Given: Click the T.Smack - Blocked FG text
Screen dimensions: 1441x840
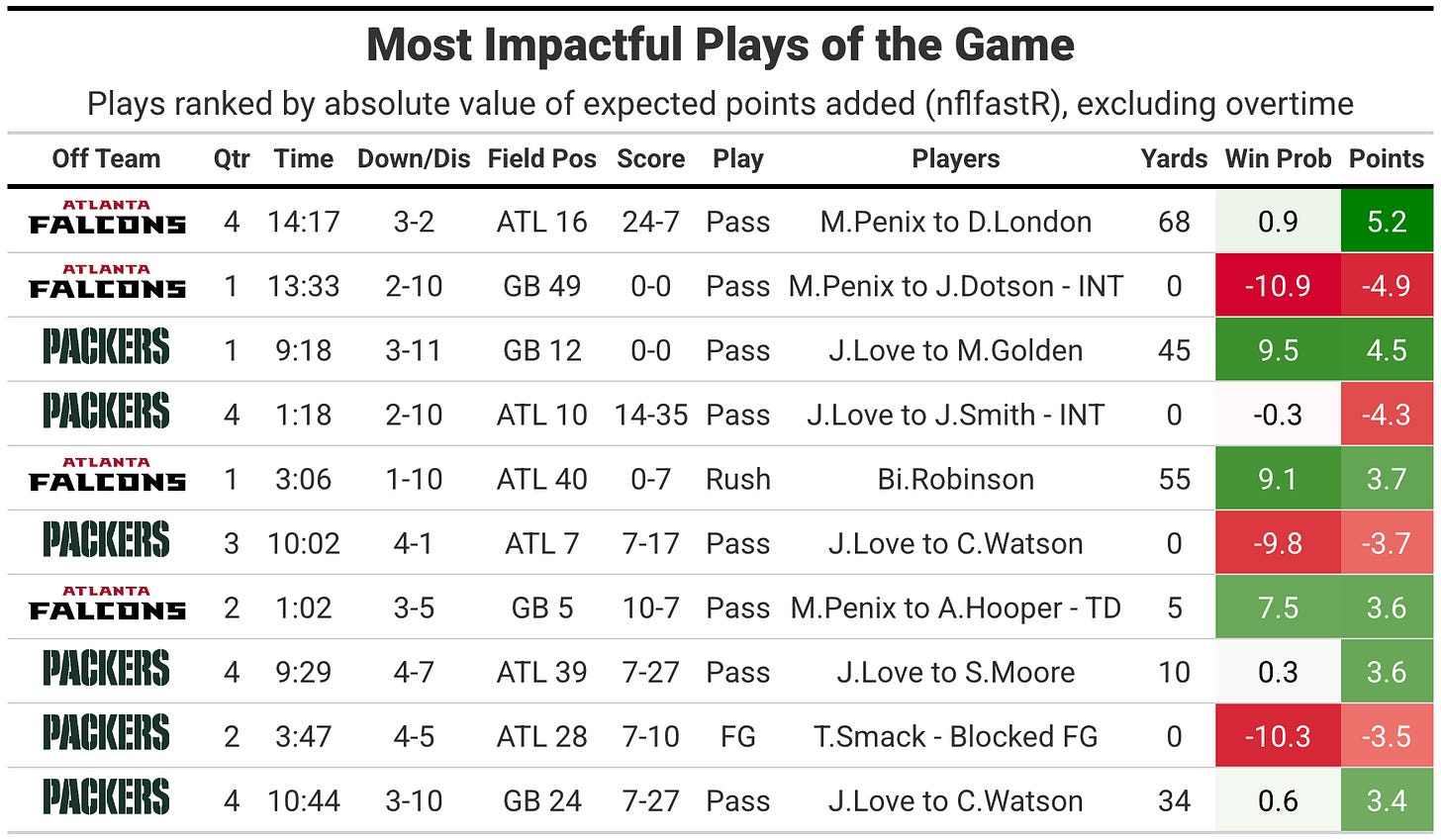Looking at the screenshot, I should point(956,736).
